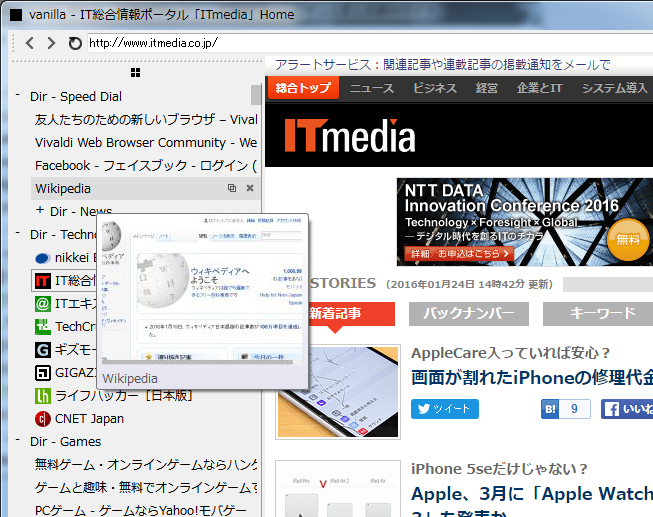Select the PCゲーム Yahoo!モバゲー bookmark
The image size is (653, 517).
click(141, 510)
